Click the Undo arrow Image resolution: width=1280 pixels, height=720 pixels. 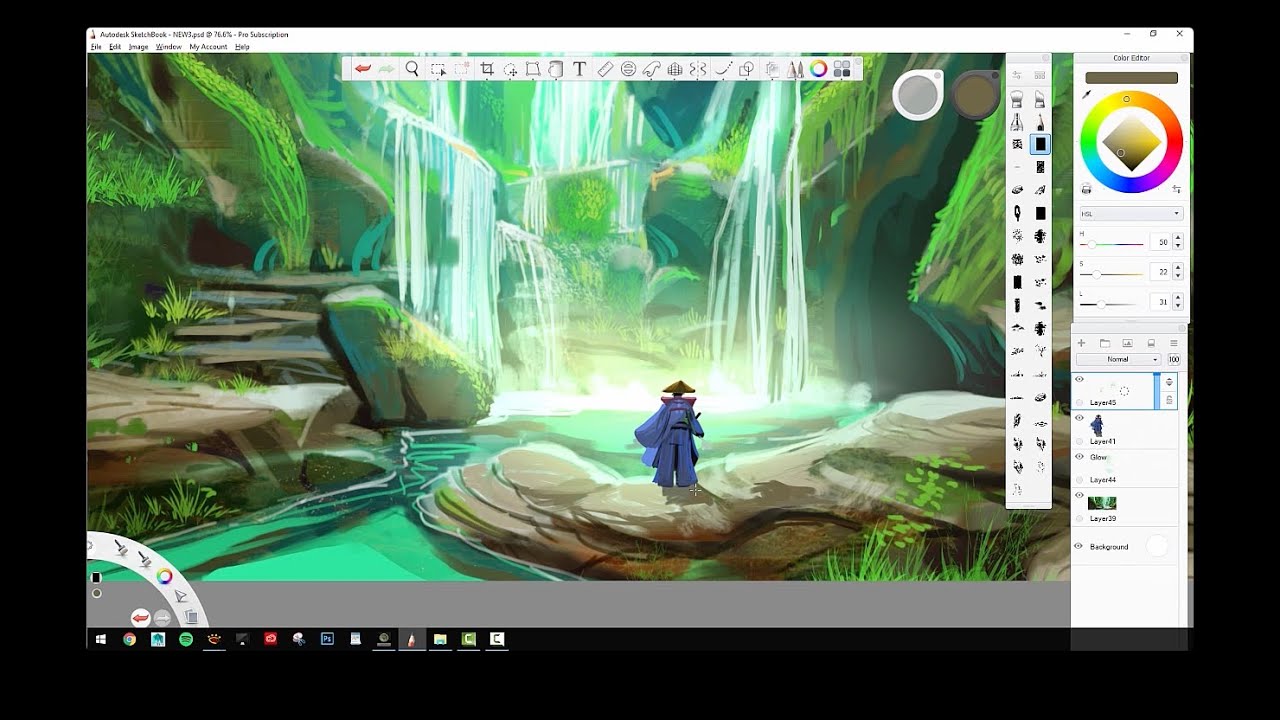pyautogui.click(x=362, y=69)
